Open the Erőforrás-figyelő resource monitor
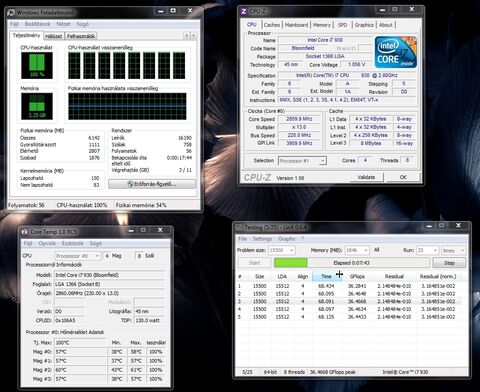The width and height of the screenshot is (480, 392). point(152,184)
